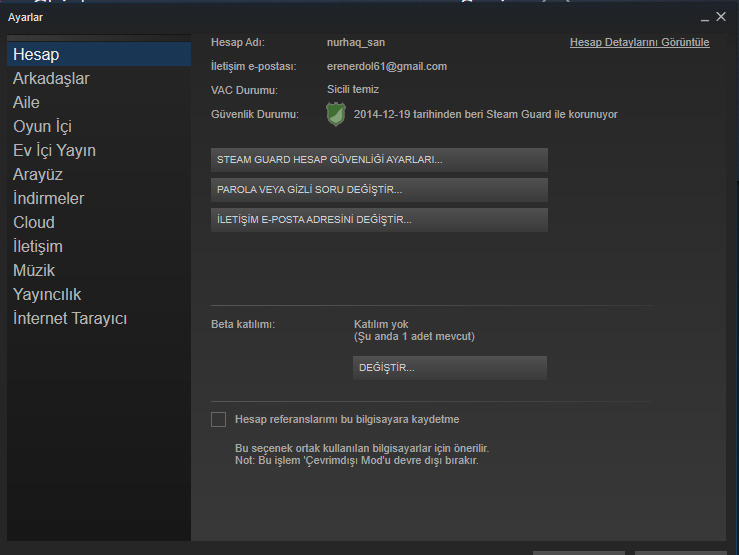Click the Şu anda 1 adet mevcut text

coord(414,336)
